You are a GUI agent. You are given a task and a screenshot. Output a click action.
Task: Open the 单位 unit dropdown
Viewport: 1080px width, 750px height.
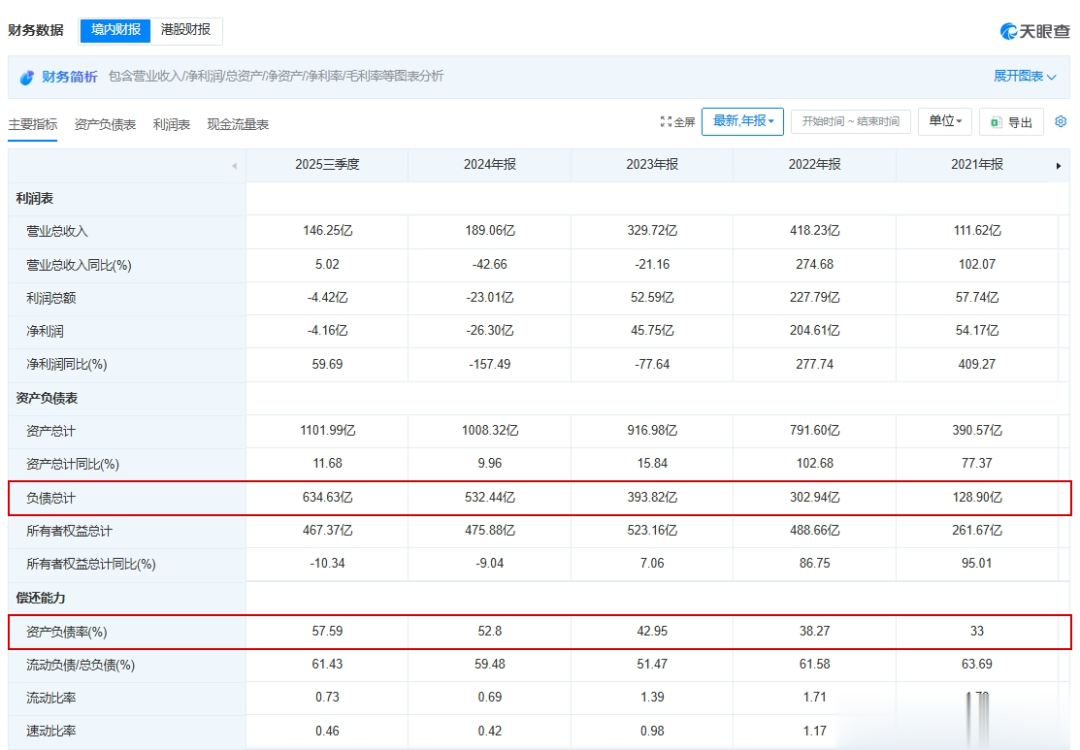944,121
